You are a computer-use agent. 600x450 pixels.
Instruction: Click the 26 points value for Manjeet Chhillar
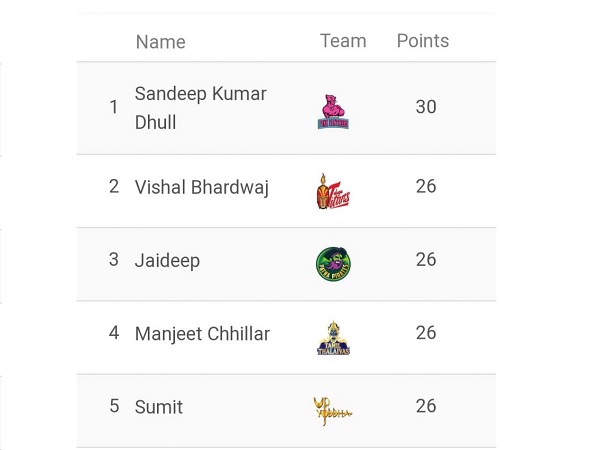(426, 333)
